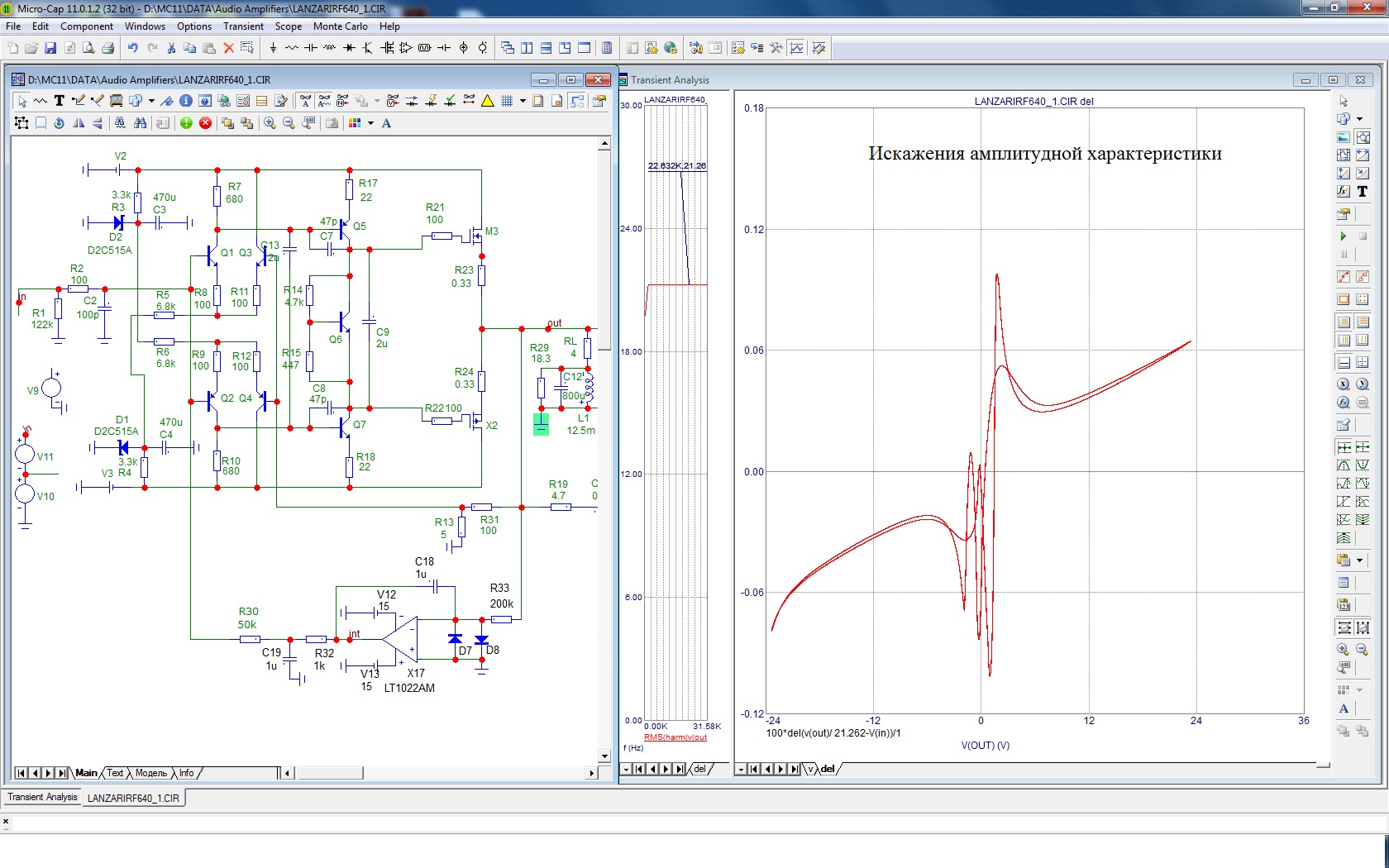
Task: Click the font A icon in schematic toolbar
Action: pos(386,123)
